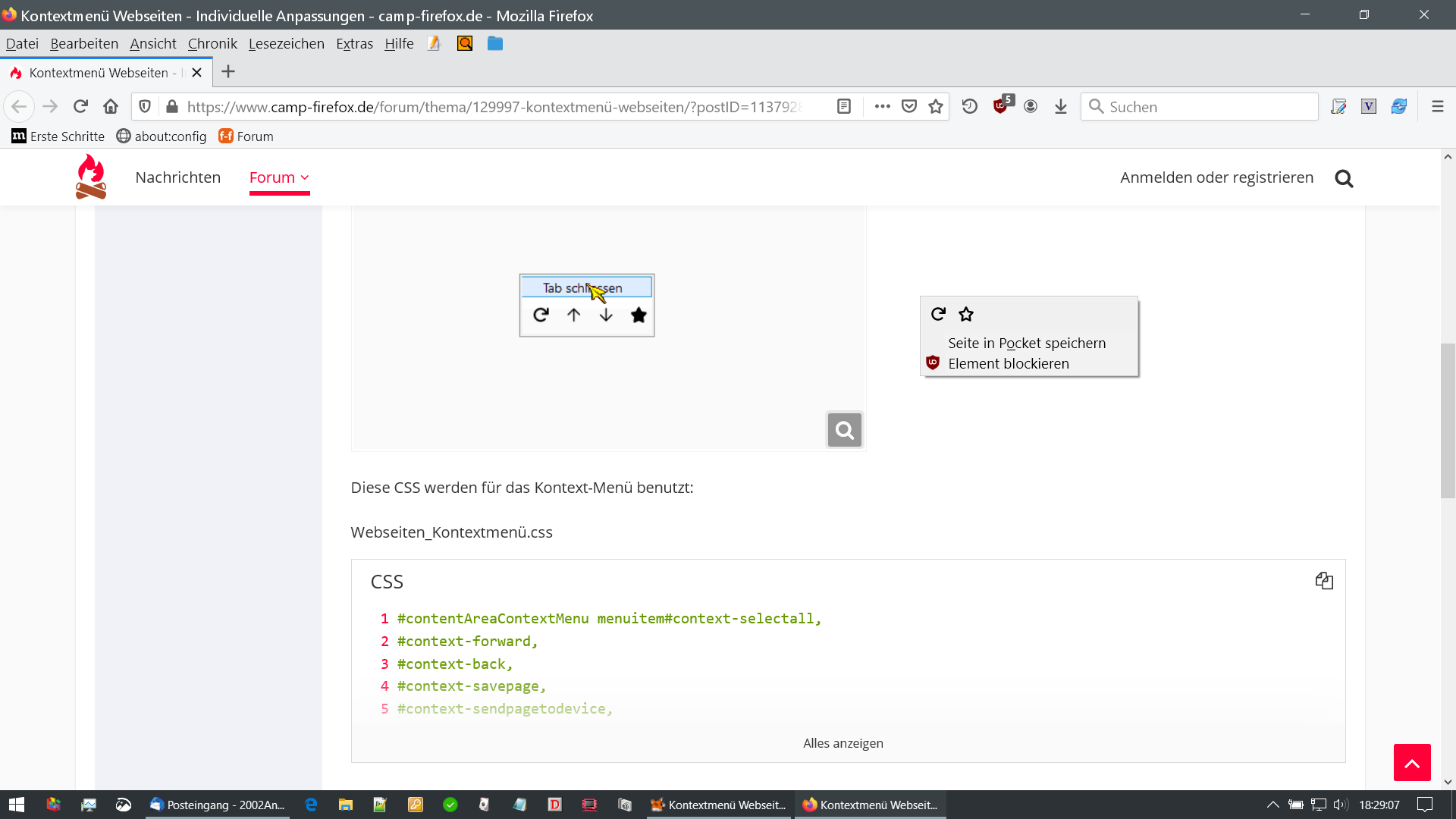Show hidden system tray icons chevron

[1272, 805]
